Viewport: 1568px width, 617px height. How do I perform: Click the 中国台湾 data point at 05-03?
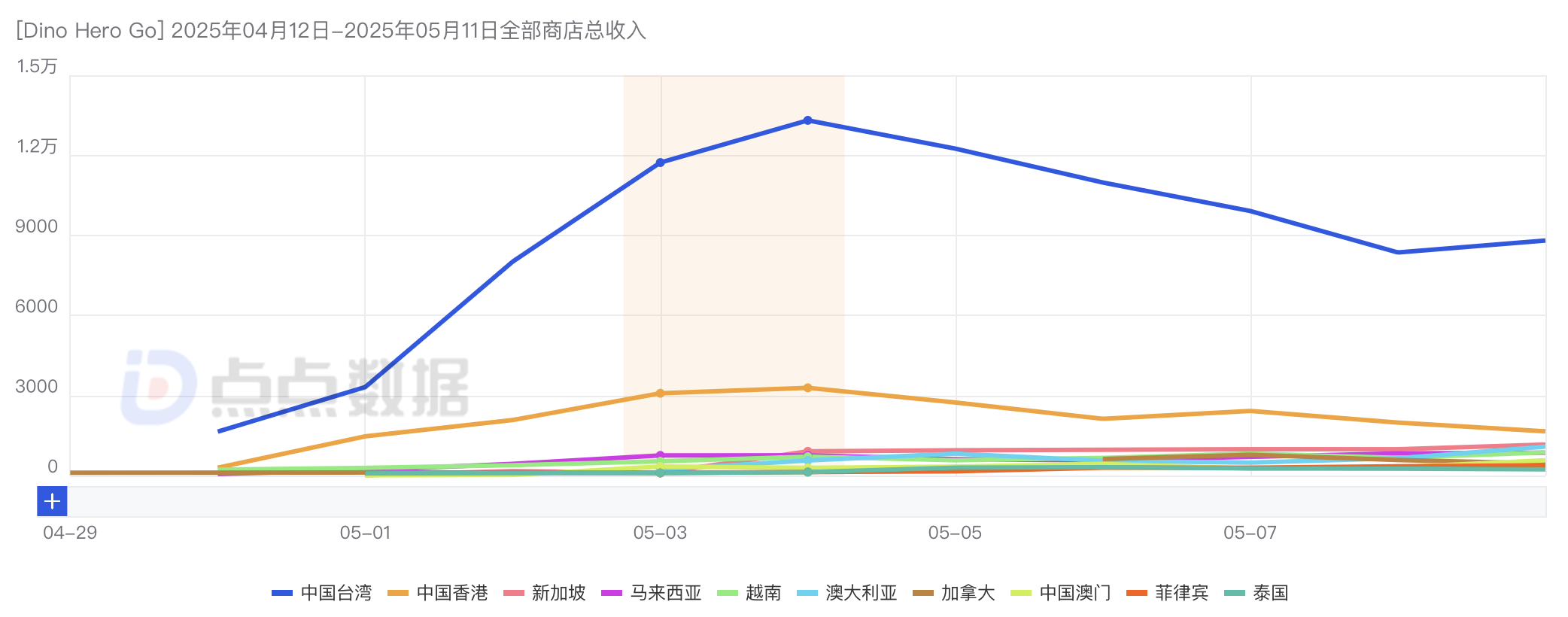click(x=660, y=163)
